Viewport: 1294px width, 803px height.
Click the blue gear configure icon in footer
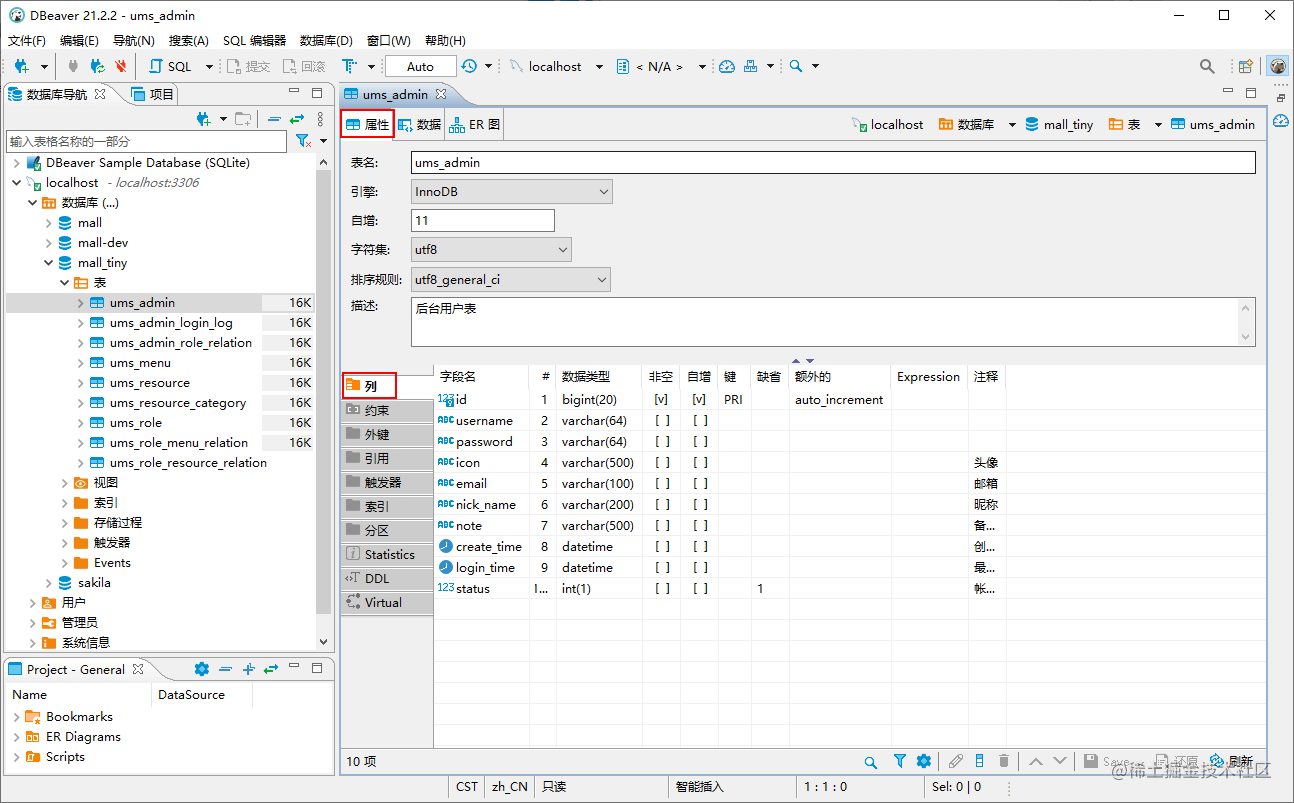[x=923, y=762]
